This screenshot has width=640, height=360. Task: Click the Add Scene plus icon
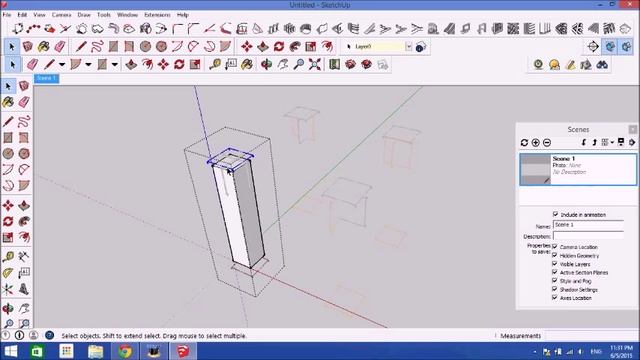536,142
